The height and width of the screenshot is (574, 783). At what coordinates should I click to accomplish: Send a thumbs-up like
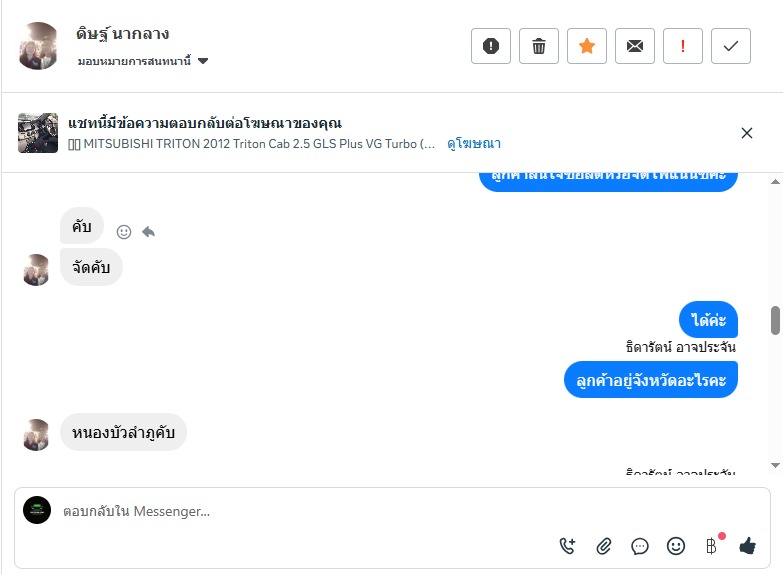point(747,546)
